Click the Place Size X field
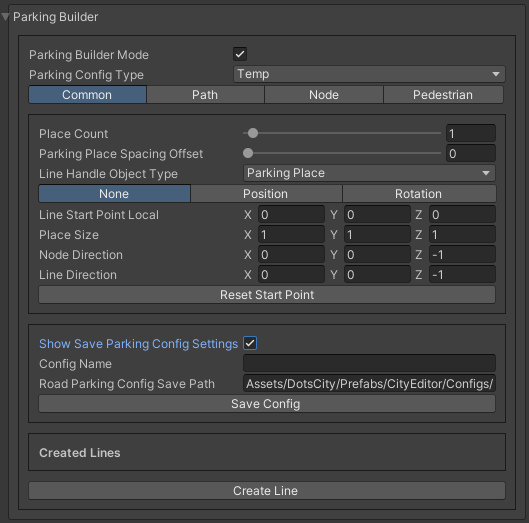This screenshot has width=529, height=523. coord(291,235)
